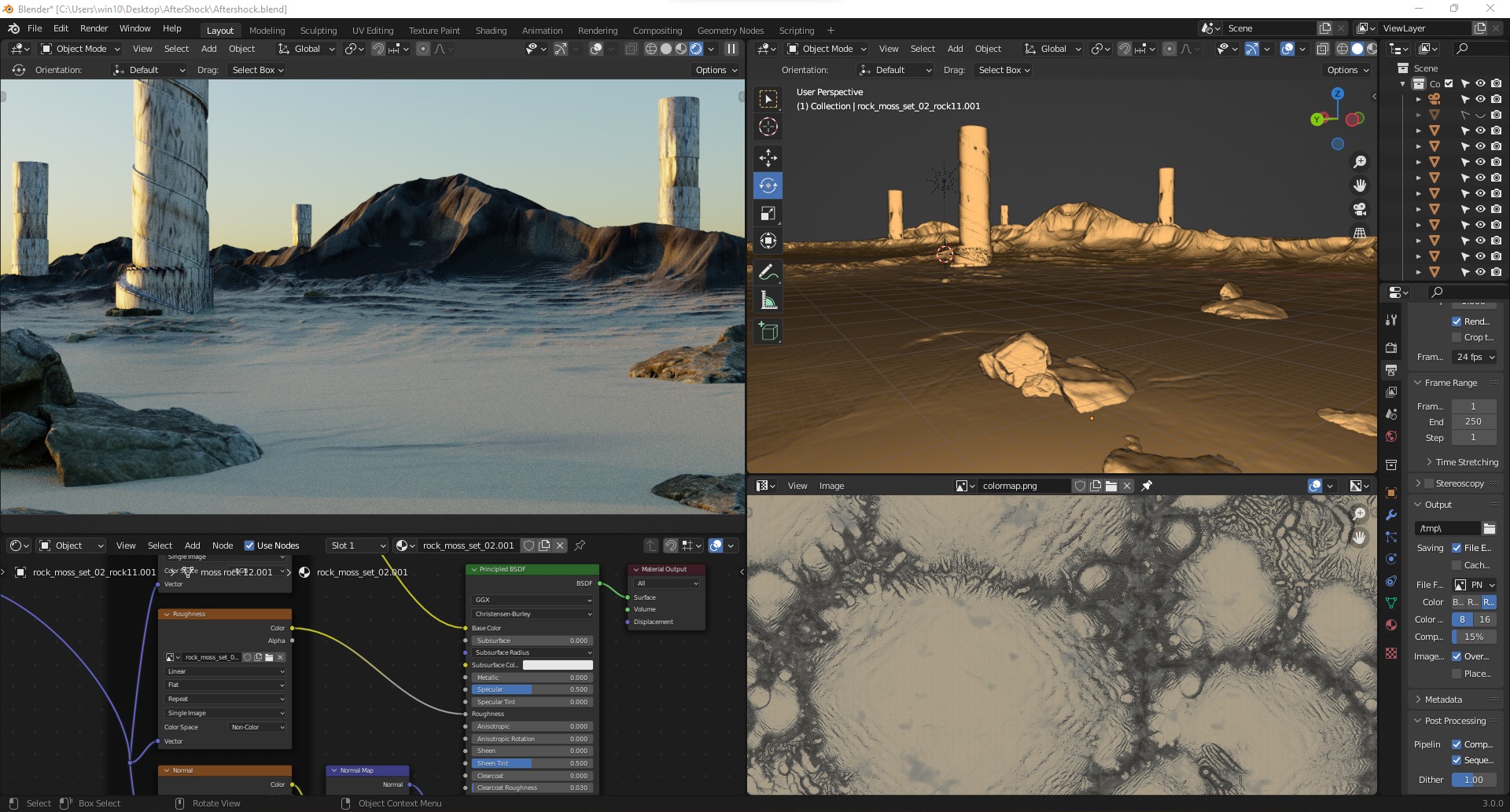
Task: Disable the File Extensions checkbox
Action: coord(1457,548)
